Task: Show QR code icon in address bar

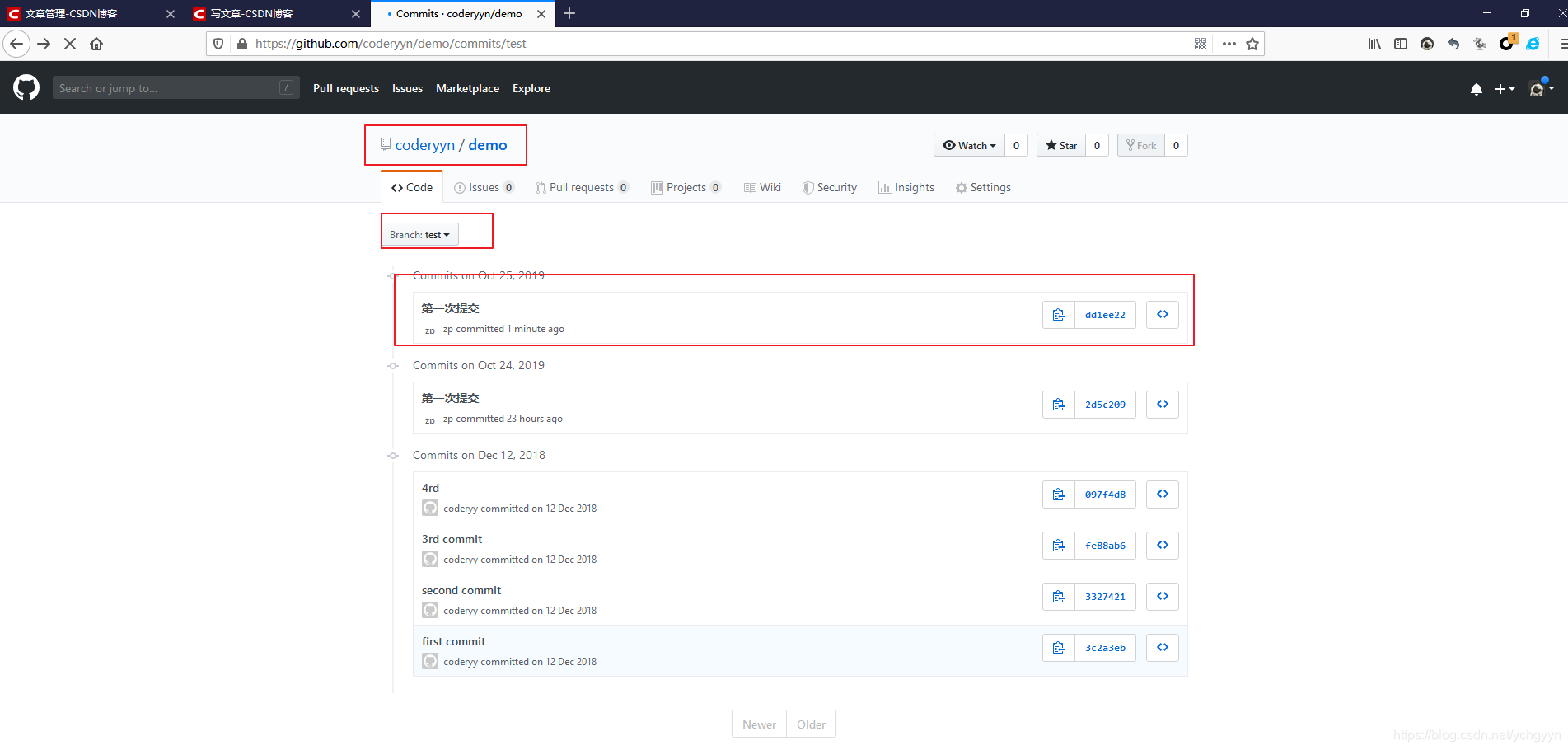Action: 1201,44
